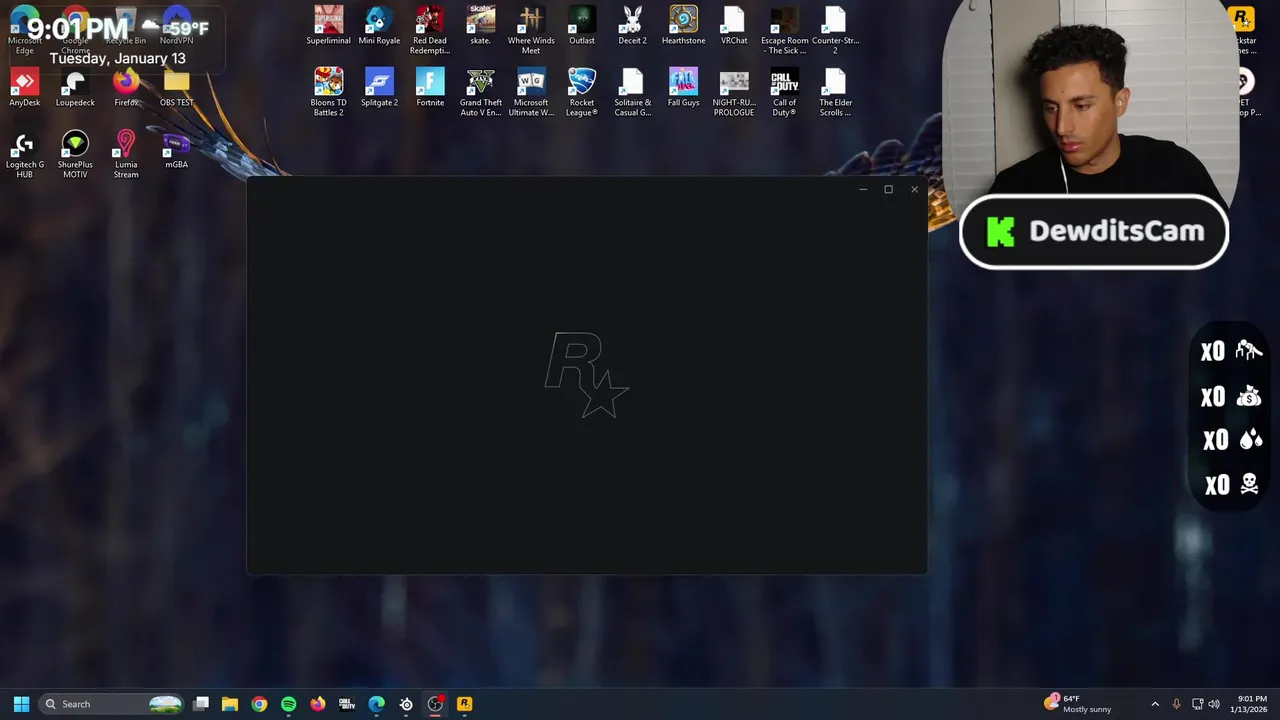Screen dimensions: 1280x720
Task: Switch to Rockstar Games Launcher in taskbar
Action: [x=464, y=704]
